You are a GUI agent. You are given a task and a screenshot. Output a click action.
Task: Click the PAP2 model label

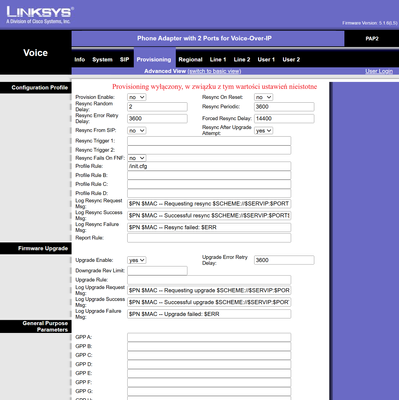(372, 39)
